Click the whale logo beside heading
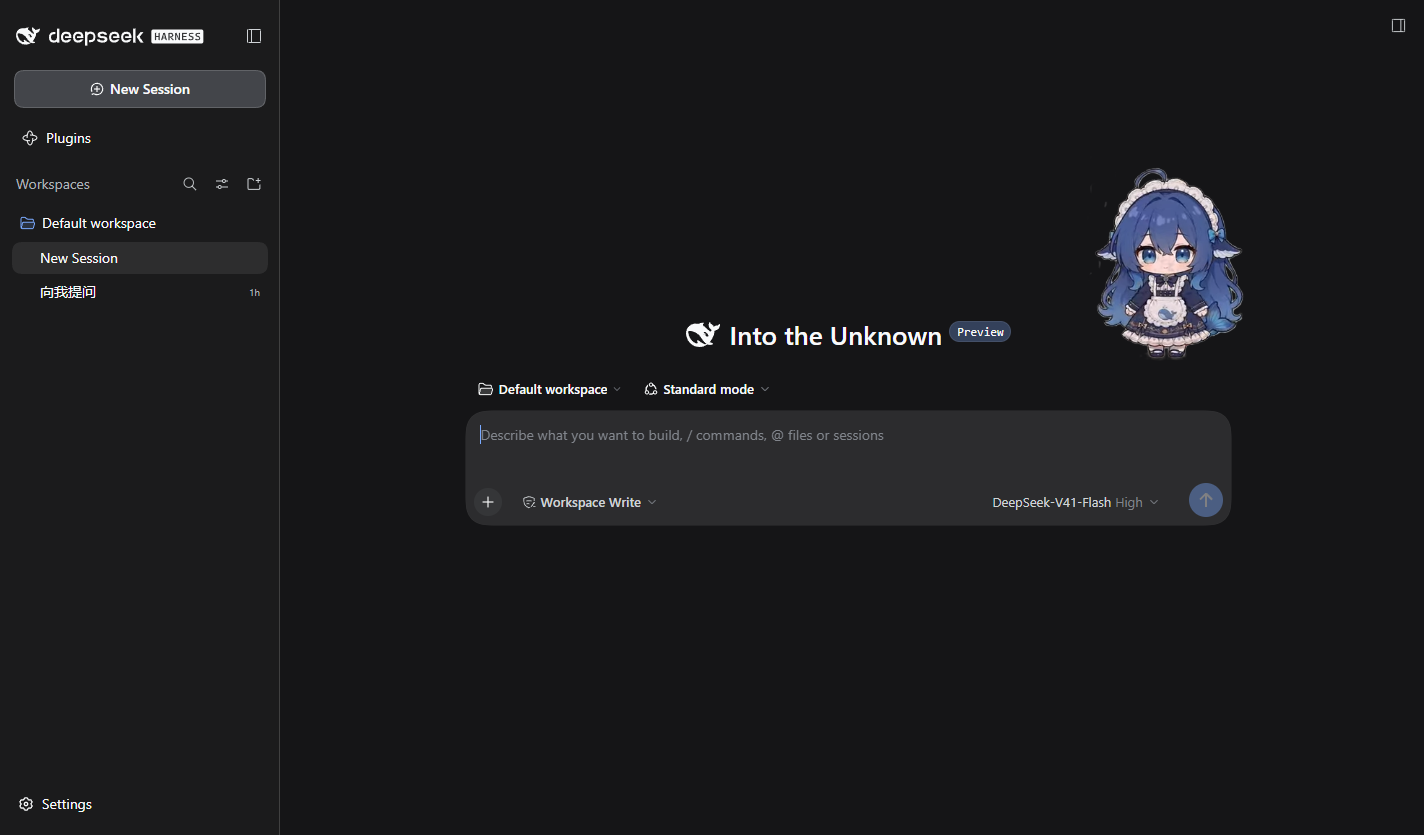Screen dimensions: 1424x835 click(x=702, y=335)
